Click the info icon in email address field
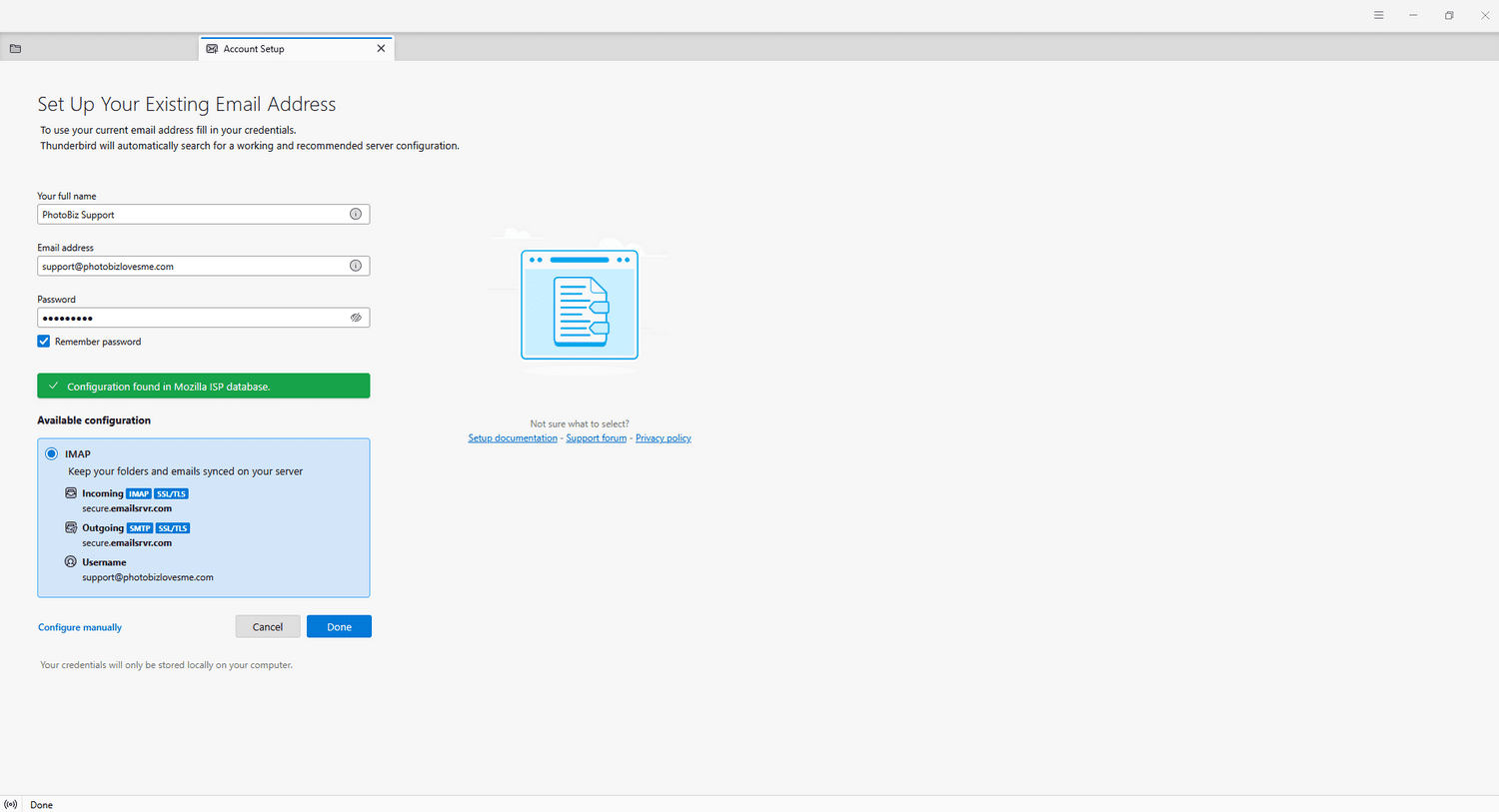1499x812 pixels. pos(356,266)
